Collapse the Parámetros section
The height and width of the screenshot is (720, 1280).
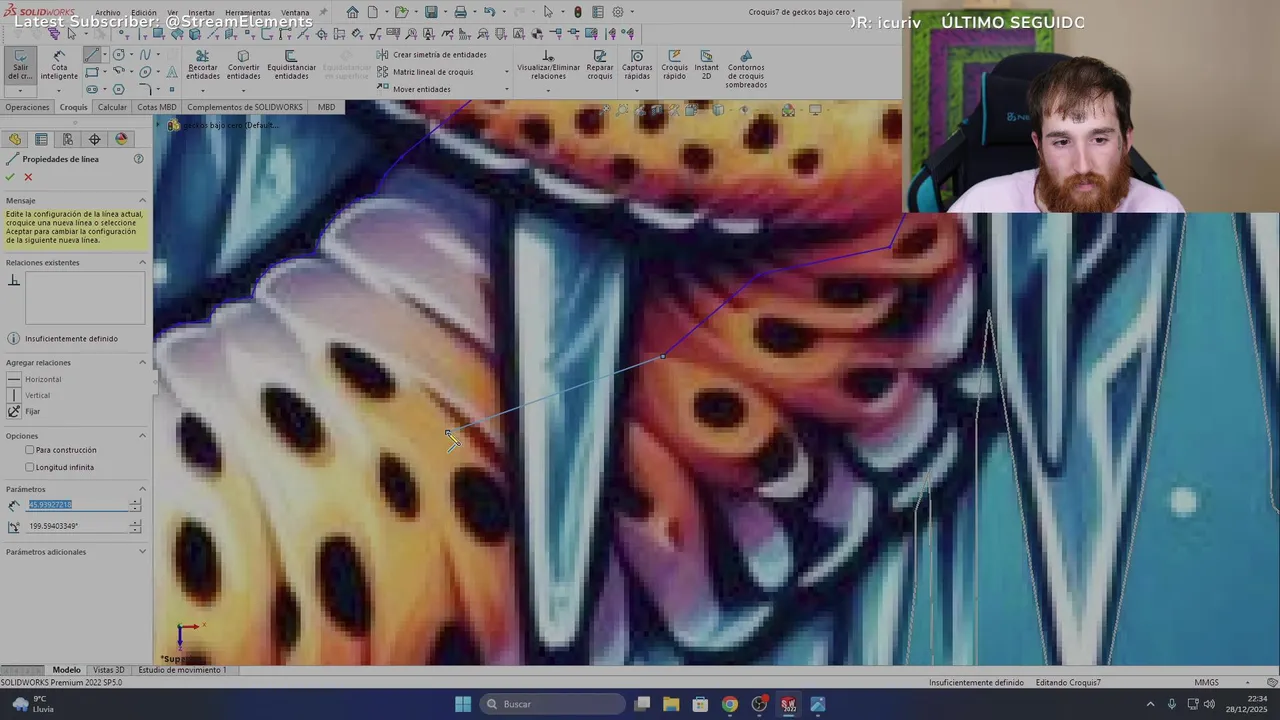click(x=142, y=489)
